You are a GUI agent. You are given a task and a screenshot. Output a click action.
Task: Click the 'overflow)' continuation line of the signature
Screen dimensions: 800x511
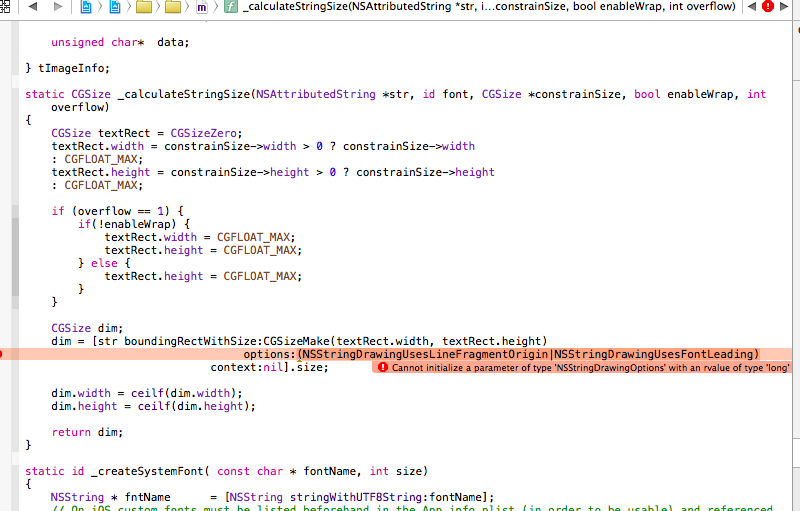[80, 107]
